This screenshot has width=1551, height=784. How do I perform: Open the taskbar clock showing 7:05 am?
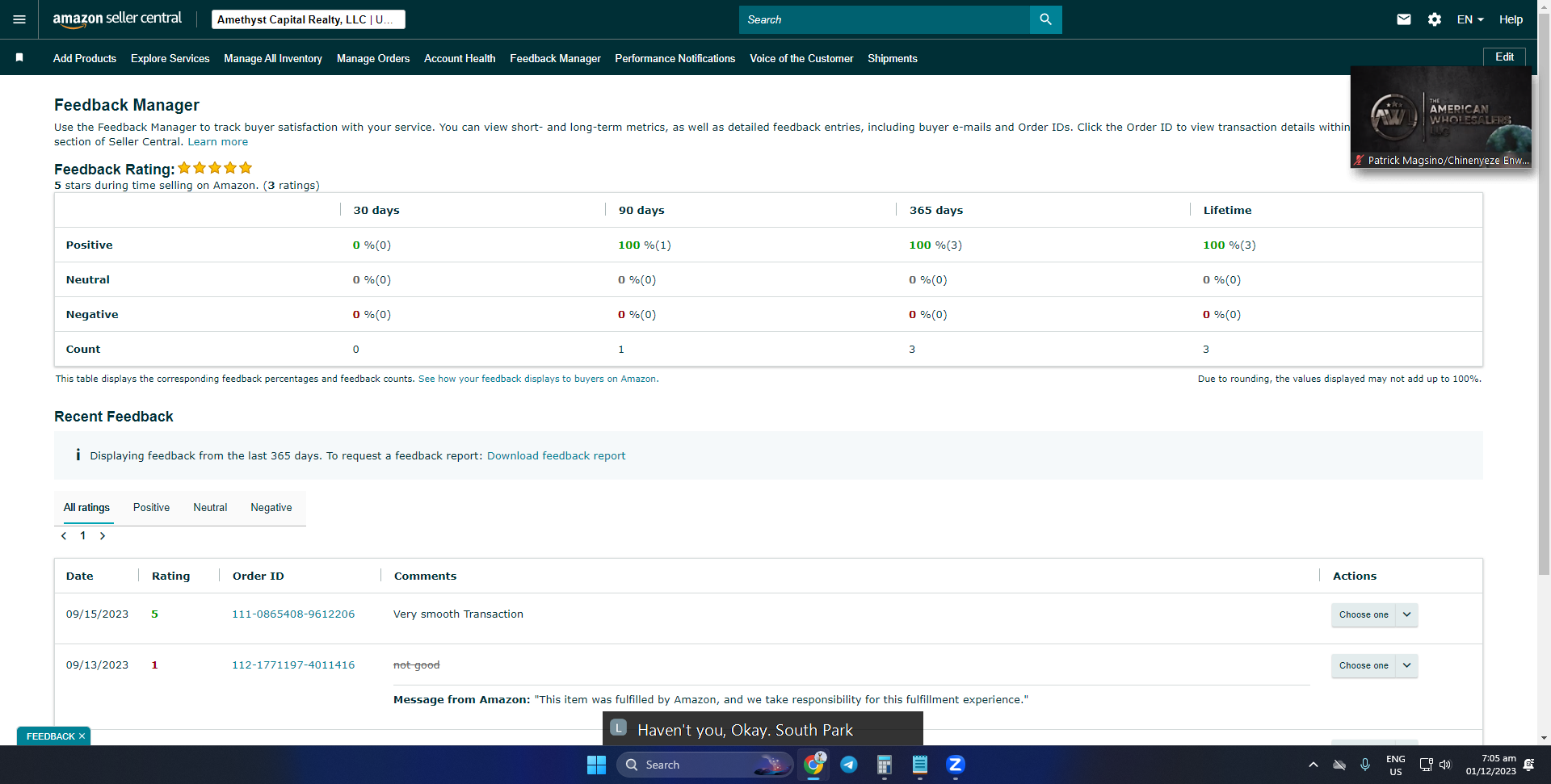pyautogui.click(x=1491, y=765)
